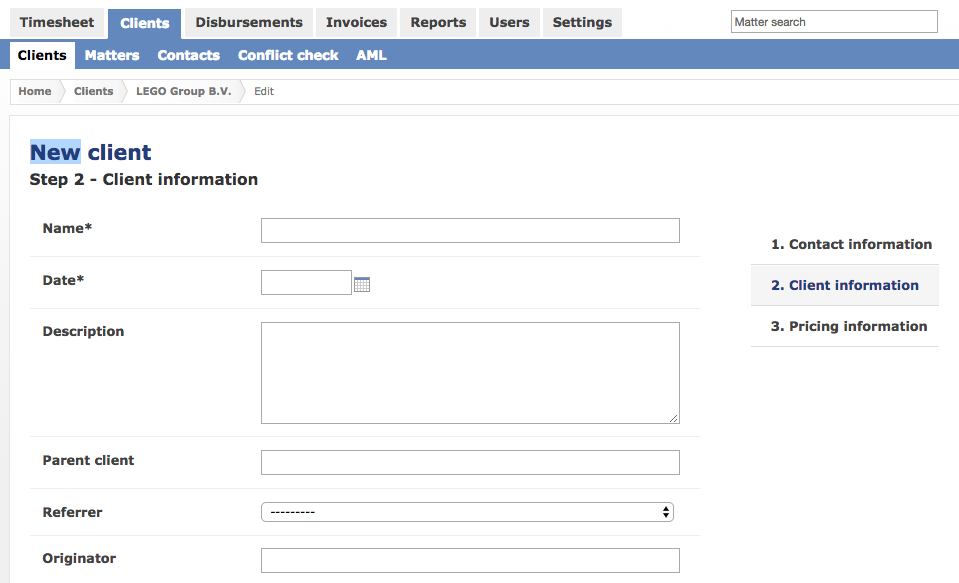Click the Parent client field label
Image resolution: width=959 pixels, height=583 pixels.
[88, 461]
